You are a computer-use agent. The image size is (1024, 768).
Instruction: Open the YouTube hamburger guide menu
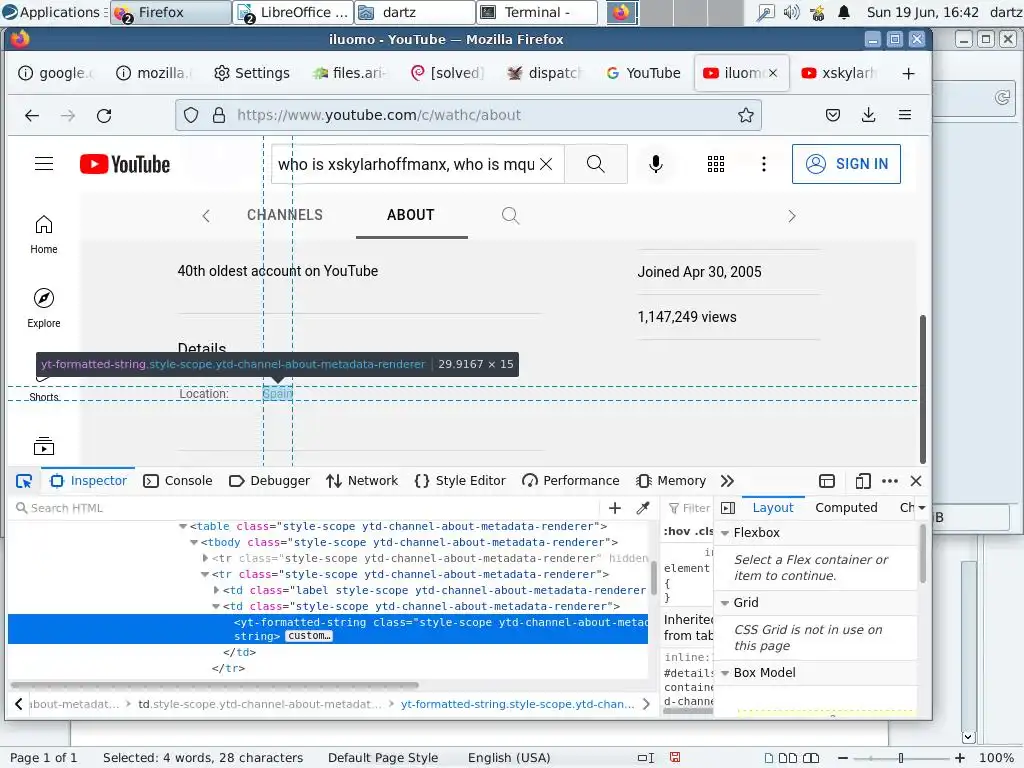pyautogui.click(x=44, y=163)
